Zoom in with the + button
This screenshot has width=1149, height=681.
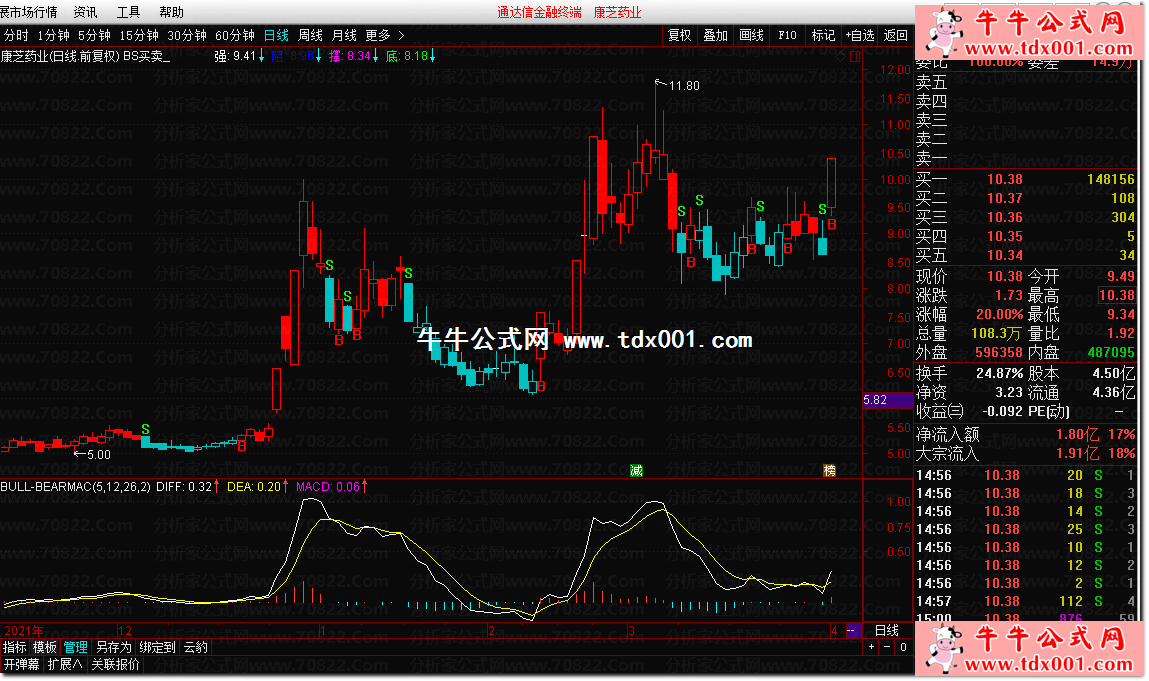(x=871, y=647)
